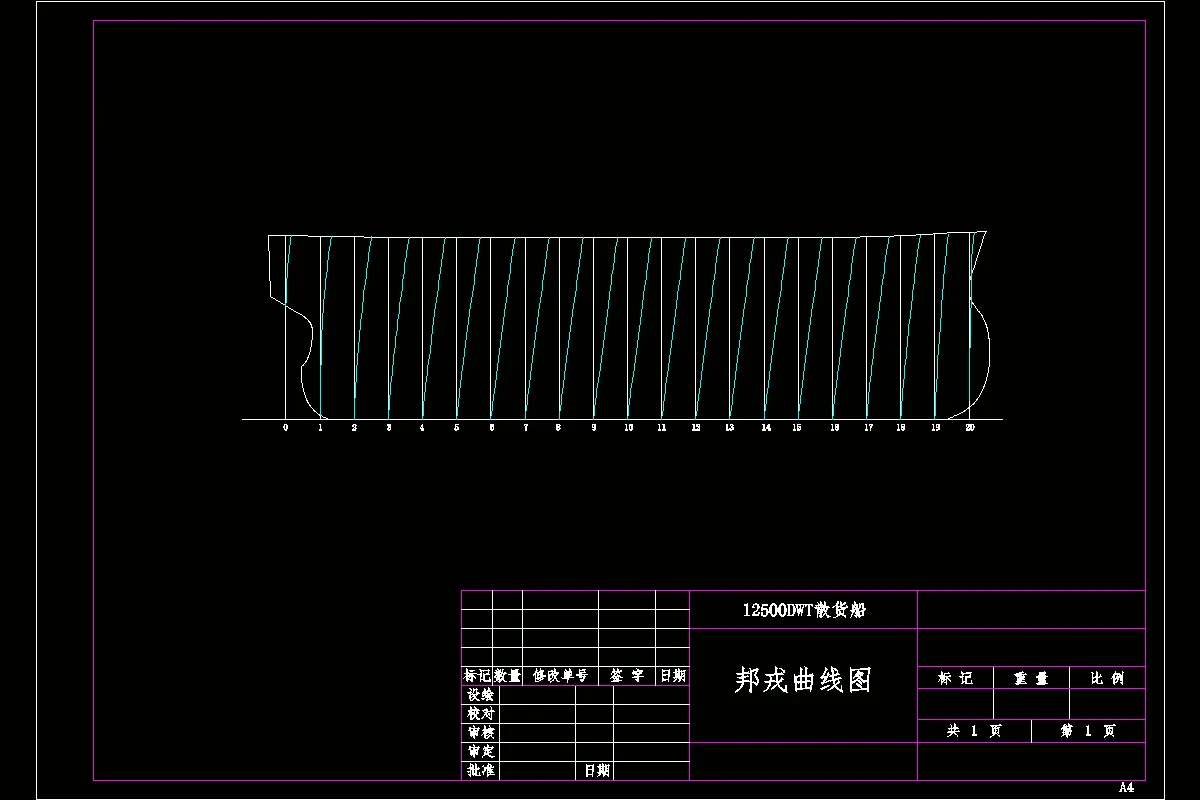This screenshot has width=1200, height=800.
Task: Select the 共 1 页 text
Action: pyautogui.click(x=974, y=731)
